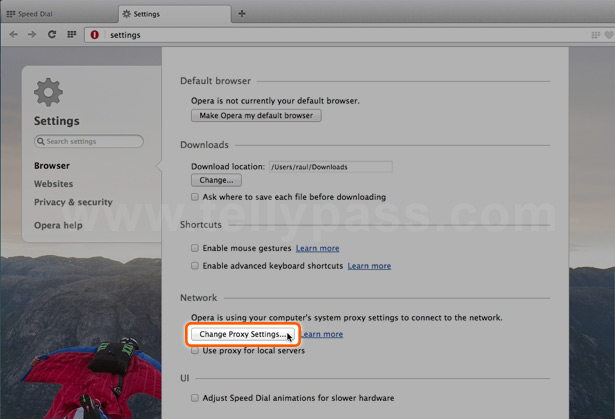
Task: Select the Settings tab
Action: [175, 14]
